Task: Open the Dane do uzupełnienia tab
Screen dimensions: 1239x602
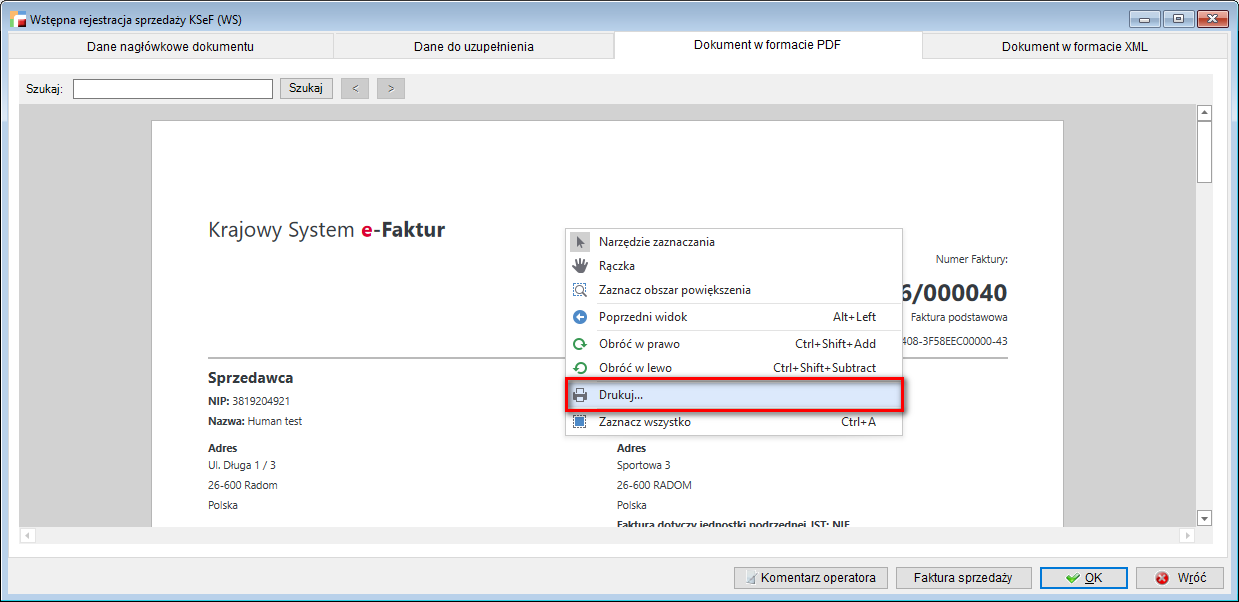Action: pos(473,46)
